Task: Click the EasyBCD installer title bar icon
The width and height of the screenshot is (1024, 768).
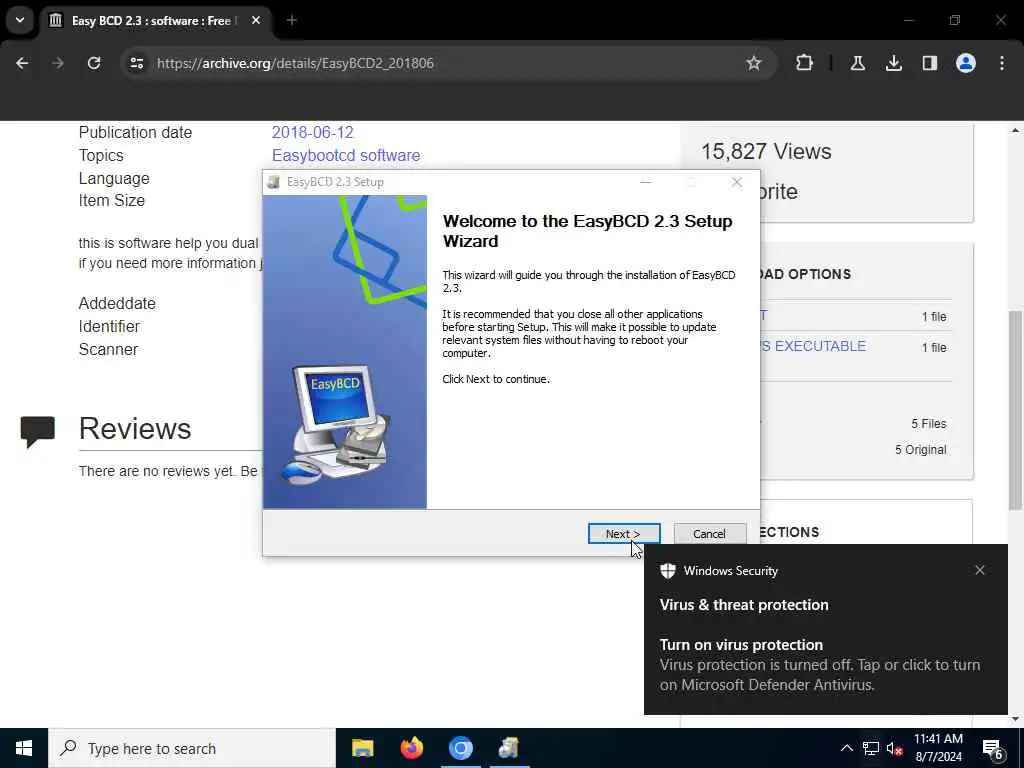Action: tap(274, 182)
